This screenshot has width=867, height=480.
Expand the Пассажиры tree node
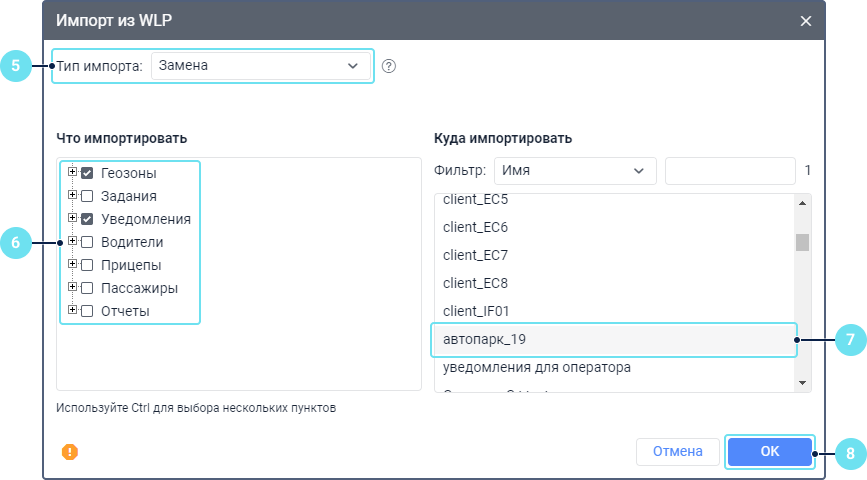click(x=72, y=287)
